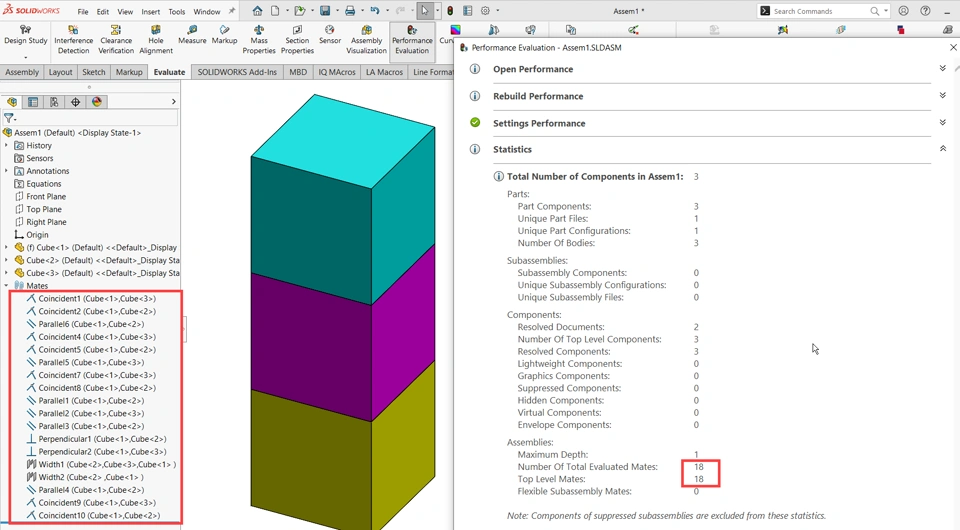Click the Rebuild traffic light icon
The height and width of the screenshot is (530, 960).
450,11
